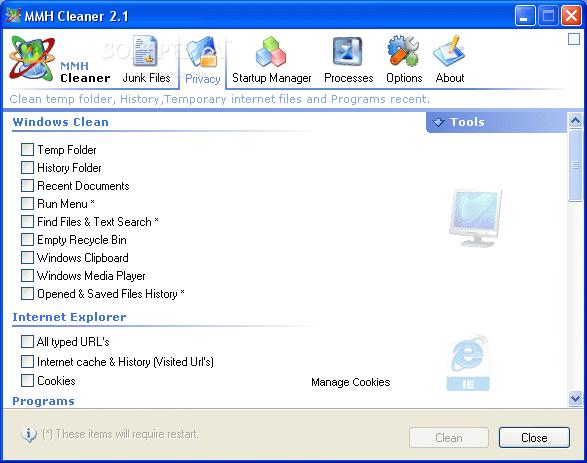The image size is (587, 463).
Task: Click the Clean button
Action: click(448, 438)
